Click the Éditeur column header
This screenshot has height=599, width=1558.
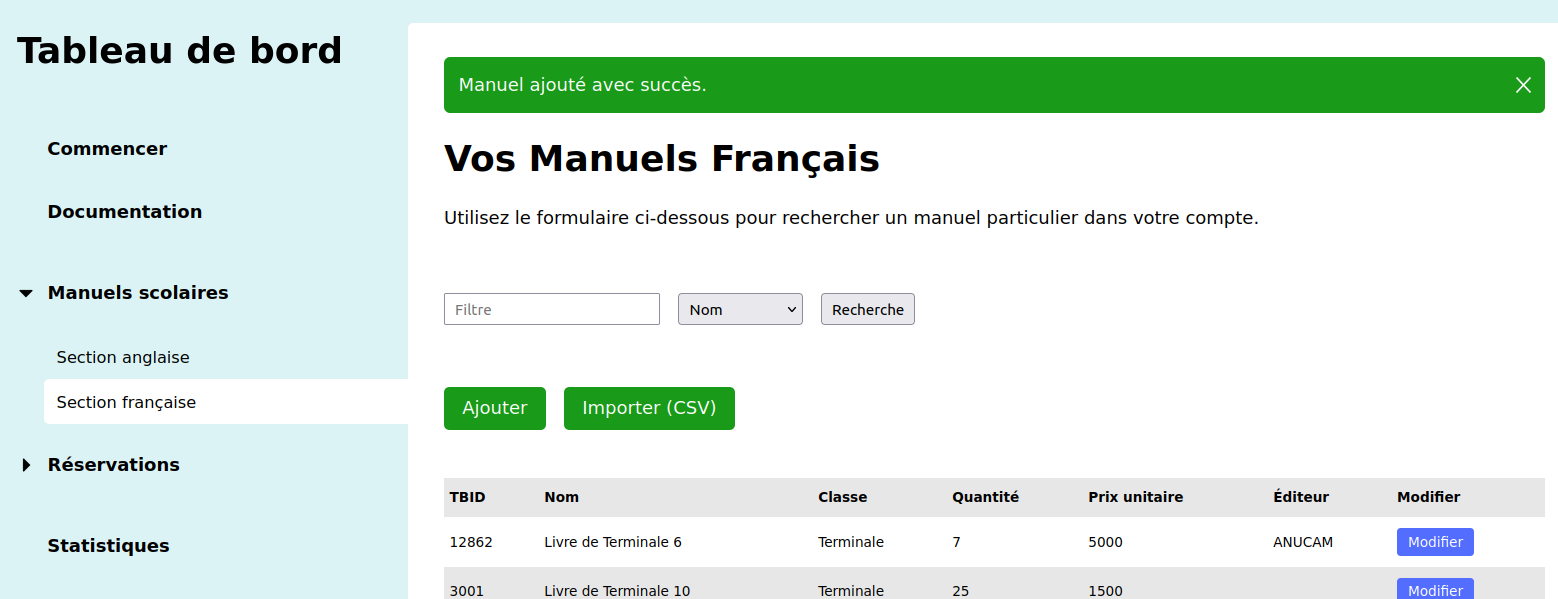(1301, 497)
